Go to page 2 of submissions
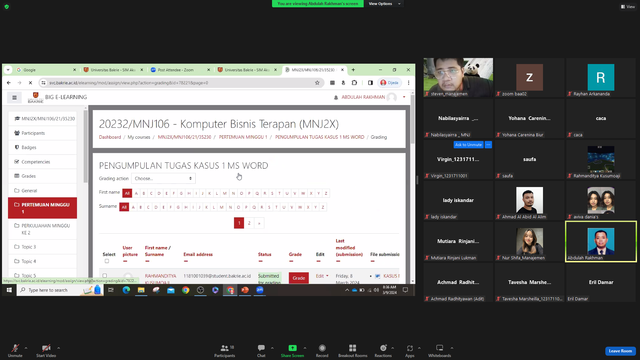Viewport: 640px width, 360px height. tap(249, 223)
